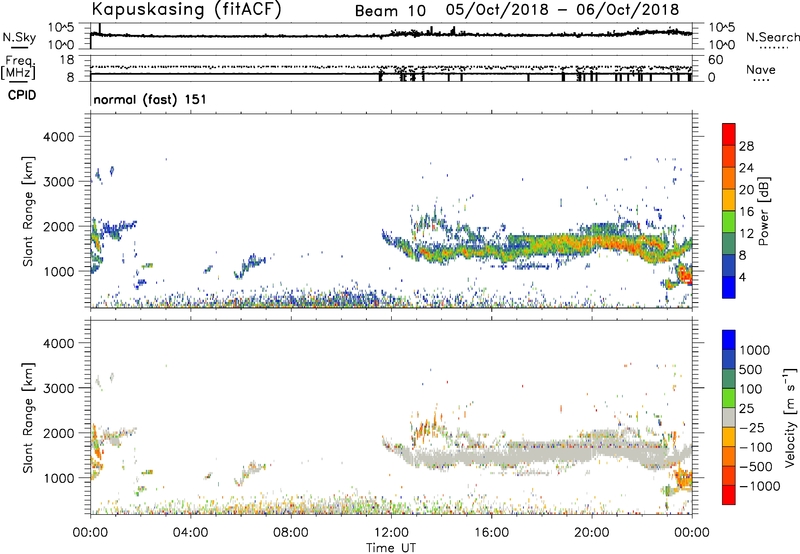Click the '25' tick on the Velocity colorbar
This screenshot has width=800, height=554.
point(747,409)
